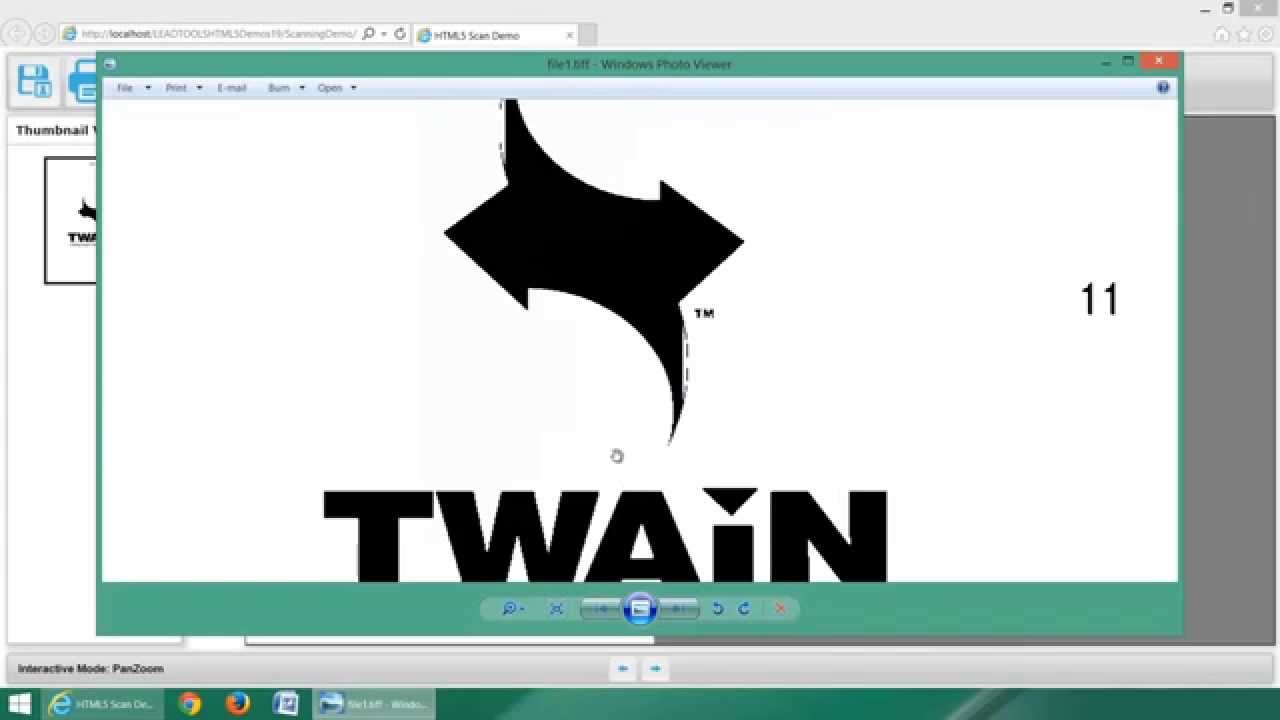This screenshot has width=1280, height=720.
Task: Refresh the browser page
Action: 400,34
